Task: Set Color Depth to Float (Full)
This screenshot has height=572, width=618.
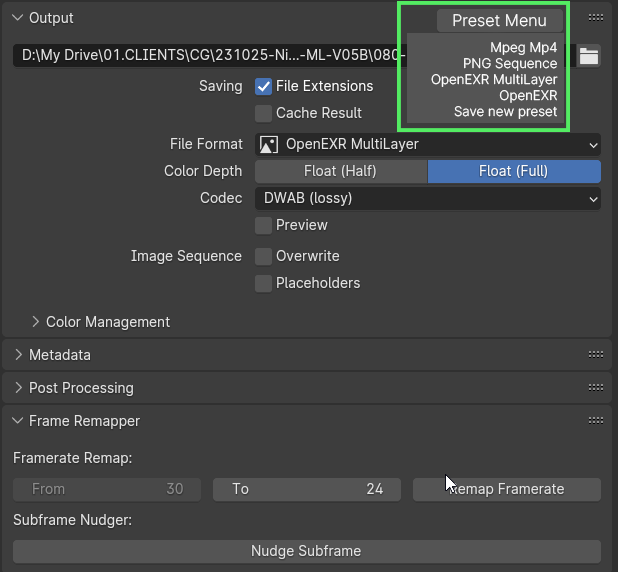Action: coord(514,171)
